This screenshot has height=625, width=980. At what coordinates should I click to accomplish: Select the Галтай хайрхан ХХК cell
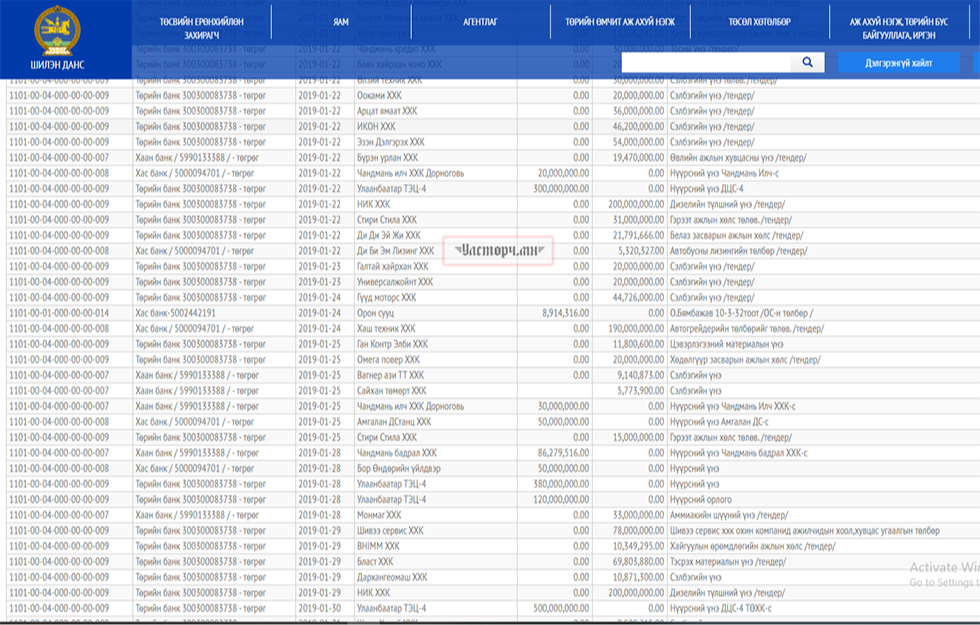point(392,266)
